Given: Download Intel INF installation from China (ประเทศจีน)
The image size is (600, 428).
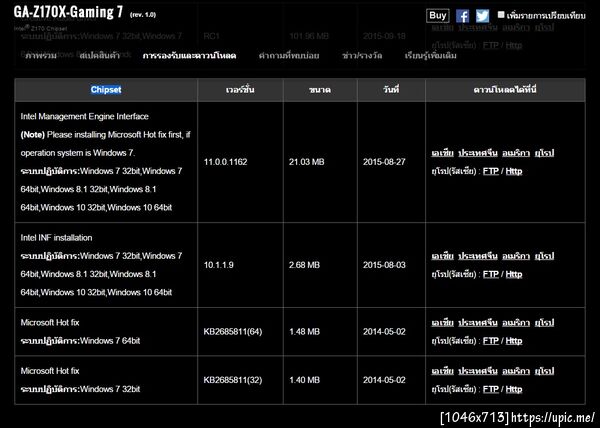Looking at the screenshot, I should [x=478, y=256].
